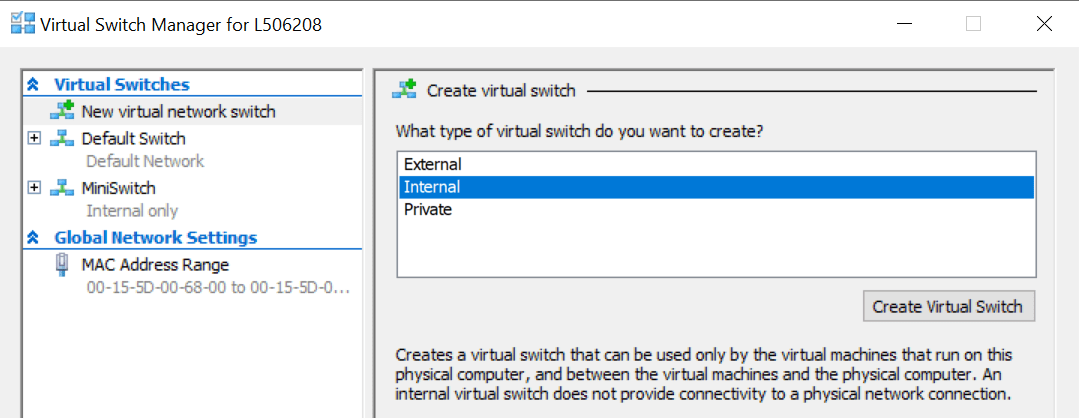Collapse the Global Network Settings chevron

coord(33,238)
